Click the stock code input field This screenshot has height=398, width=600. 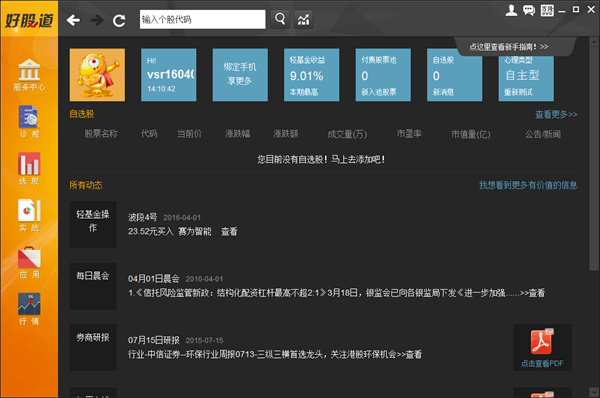tap(202, 19)
